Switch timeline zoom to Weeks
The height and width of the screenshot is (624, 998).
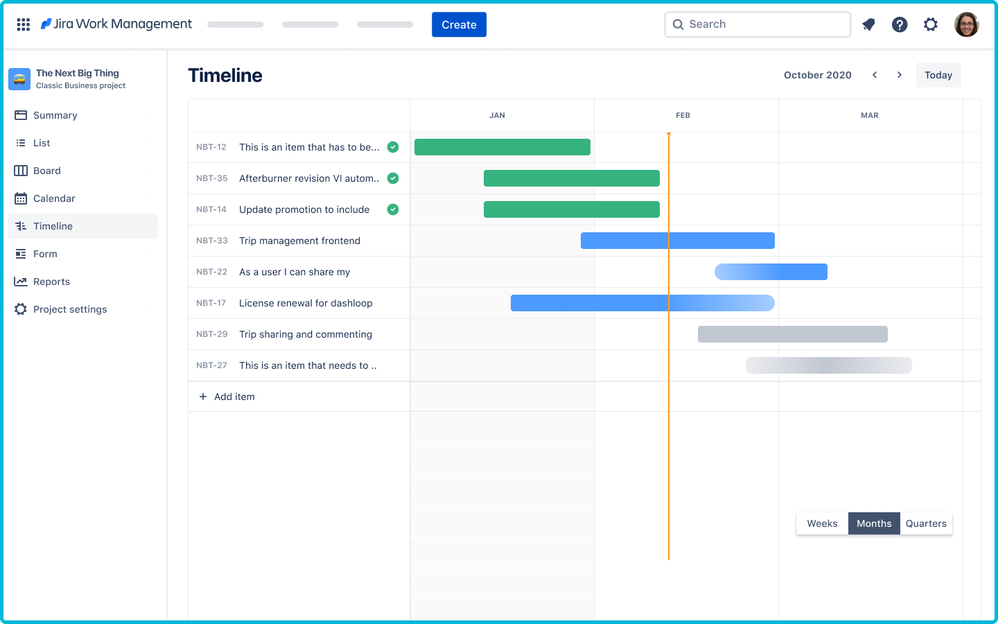(x=822, y=523)
